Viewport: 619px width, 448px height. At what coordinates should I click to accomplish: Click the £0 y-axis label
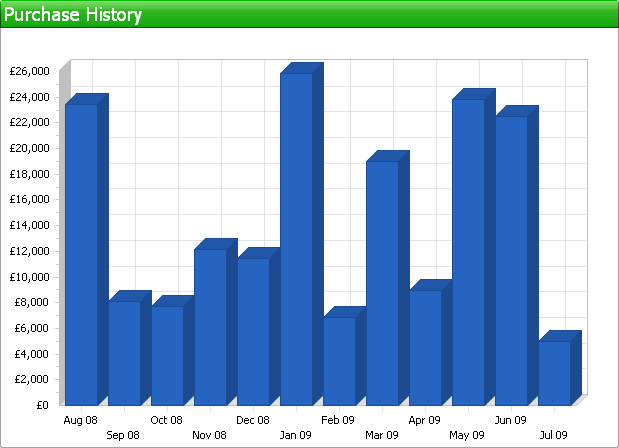[x=41, y=405]
